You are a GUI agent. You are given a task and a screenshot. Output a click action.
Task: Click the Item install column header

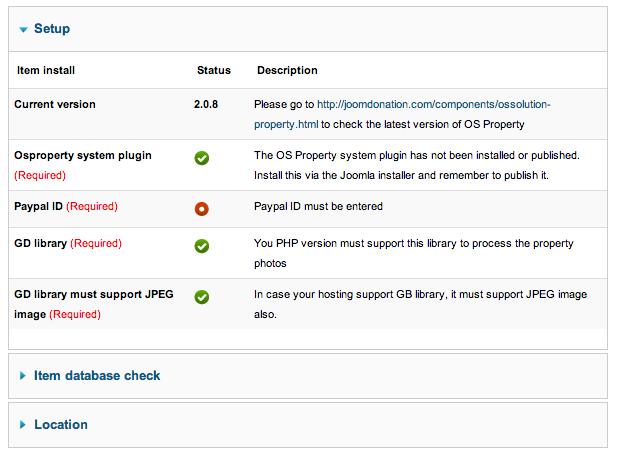tap(46, 71)
